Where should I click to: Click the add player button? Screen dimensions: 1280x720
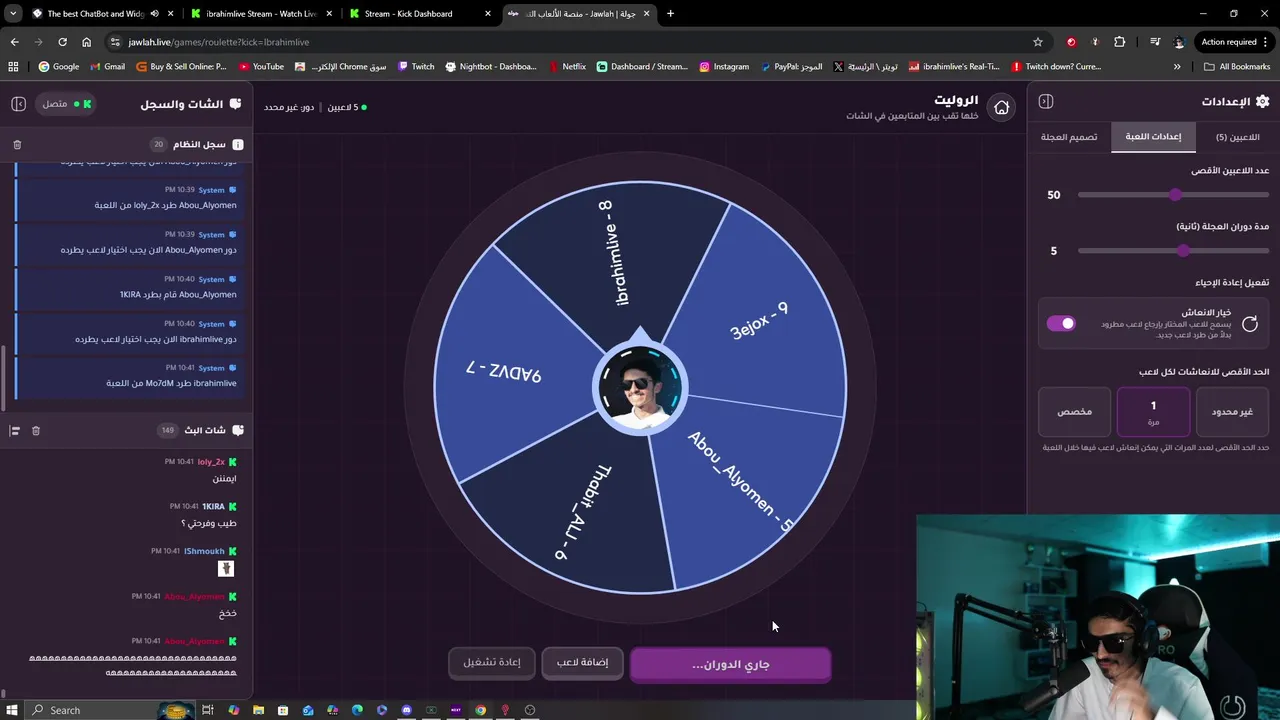[582, 663]
